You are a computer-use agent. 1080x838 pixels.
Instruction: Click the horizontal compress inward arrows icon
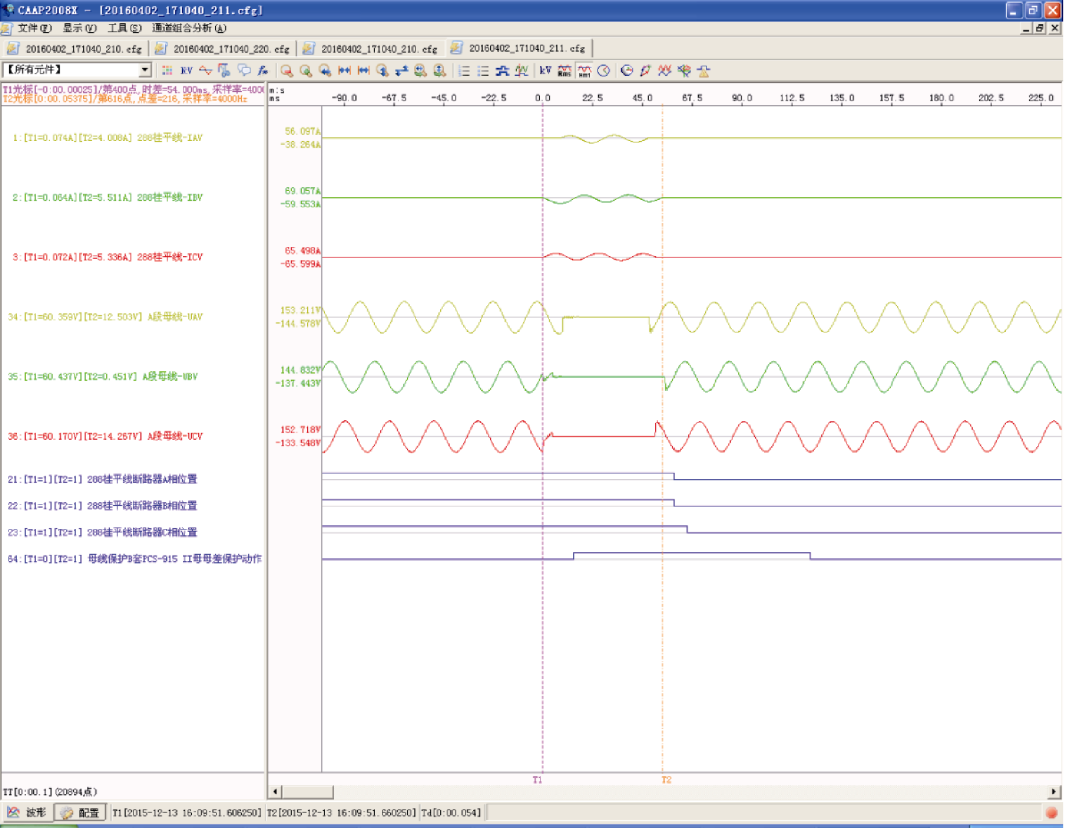(344, 71)
